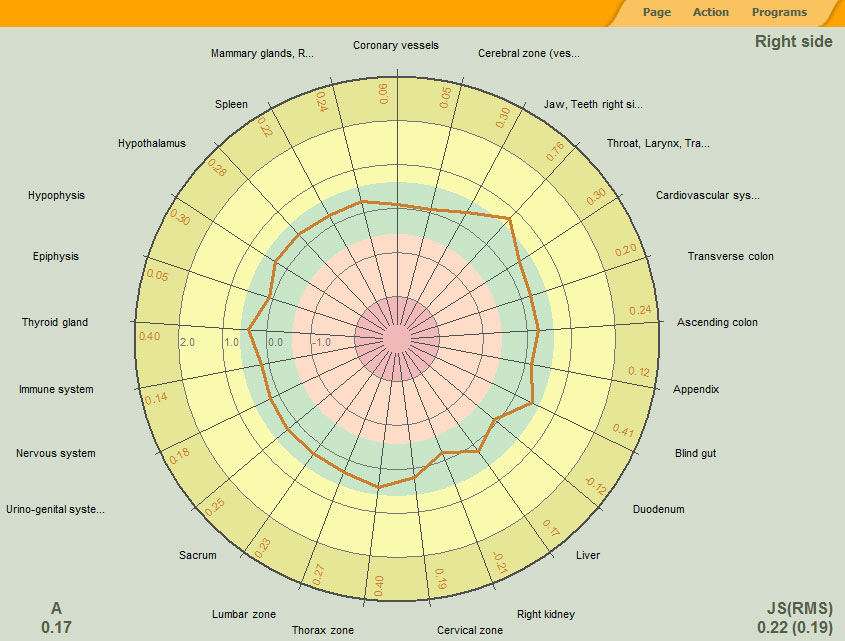Viewport: 845px width, 641px height.
Task: Open the Page menu
Action: click(x=656, y=12)
